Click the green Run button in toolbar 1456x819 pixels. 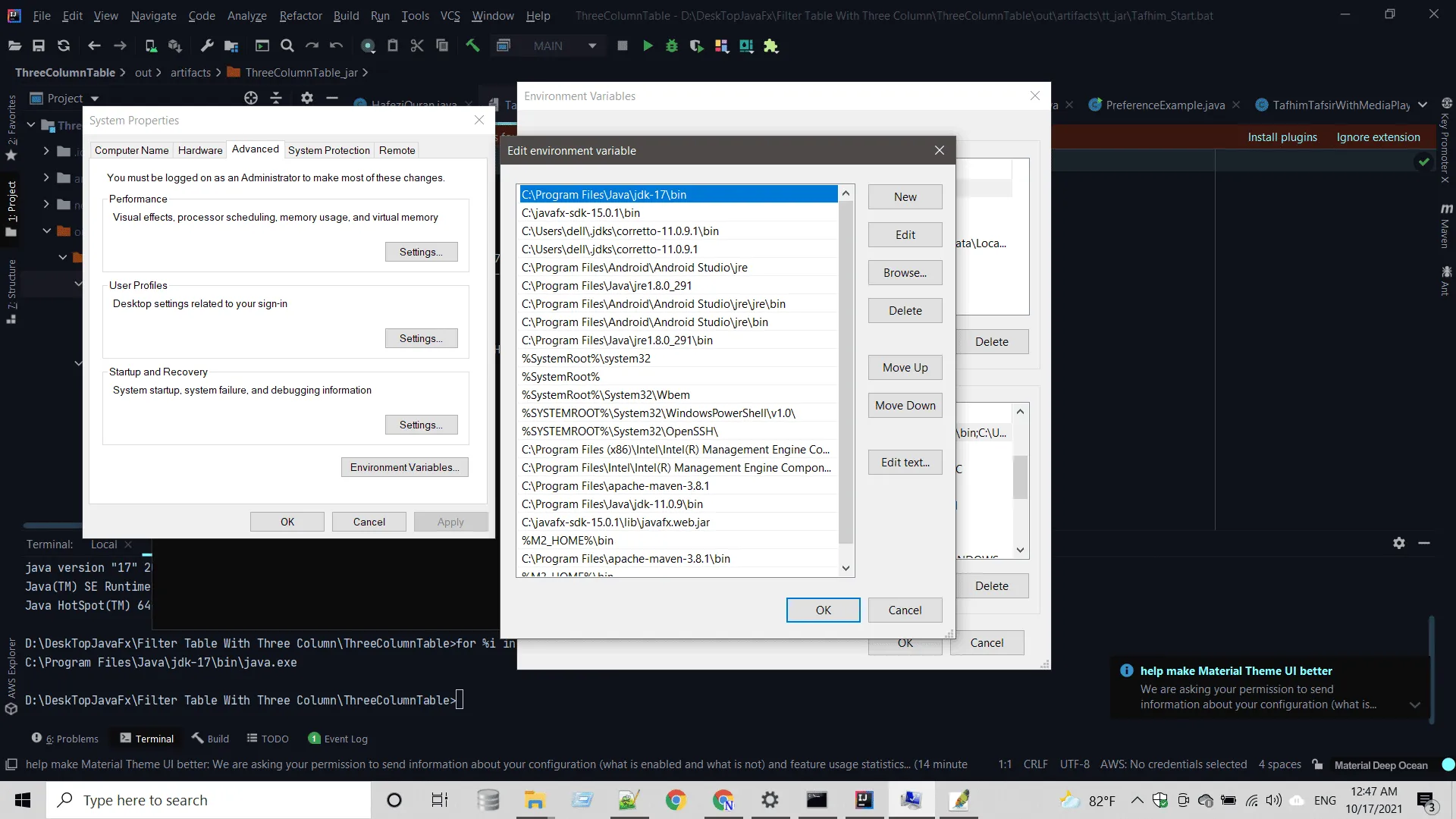point(648,46)
